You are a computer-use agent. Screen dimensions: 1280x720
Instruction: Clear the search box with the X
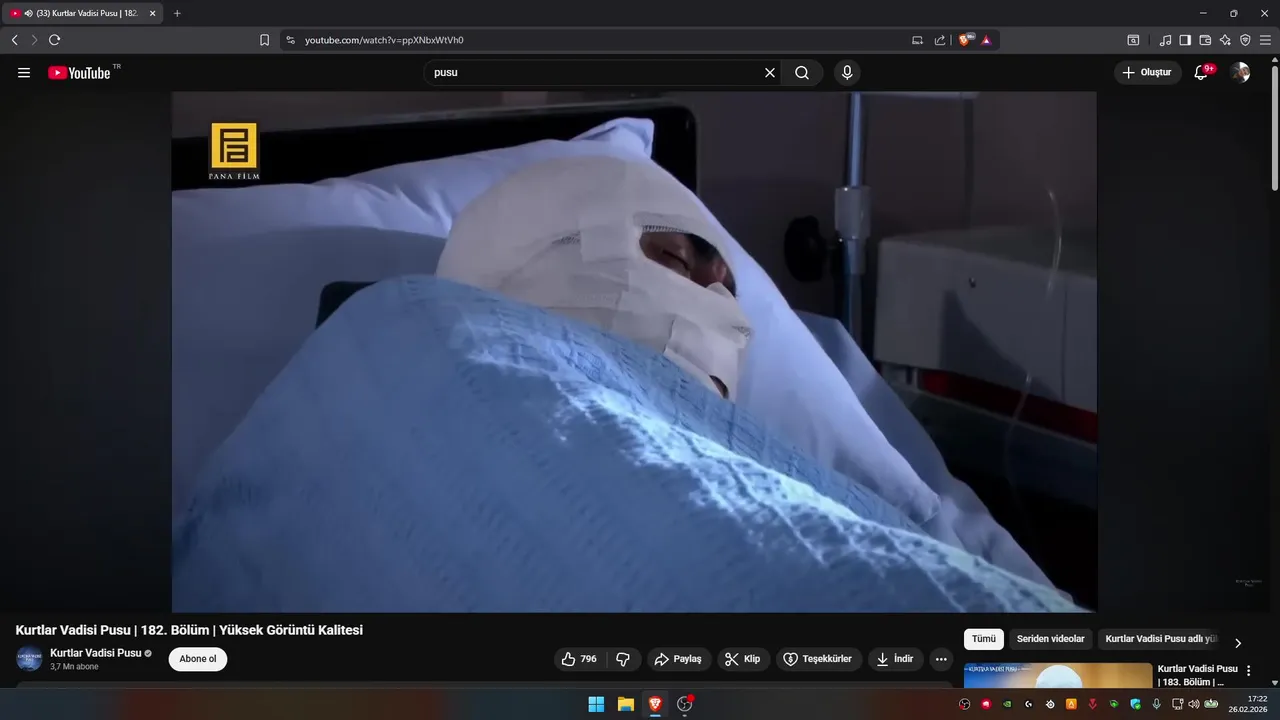coord(770,73)
